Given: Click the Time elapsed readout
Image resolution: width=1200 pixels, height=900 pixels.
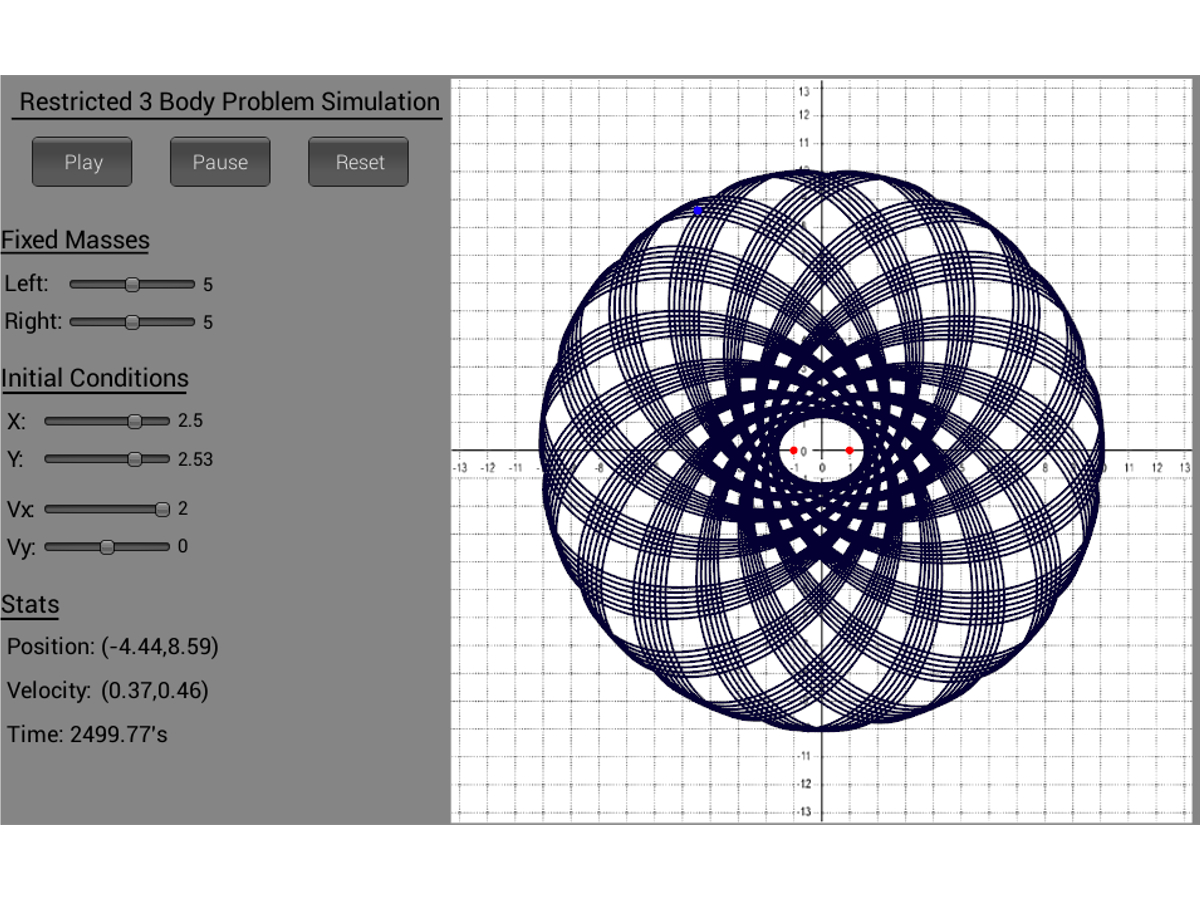Looking at the screenshot, I should [87, 735].
